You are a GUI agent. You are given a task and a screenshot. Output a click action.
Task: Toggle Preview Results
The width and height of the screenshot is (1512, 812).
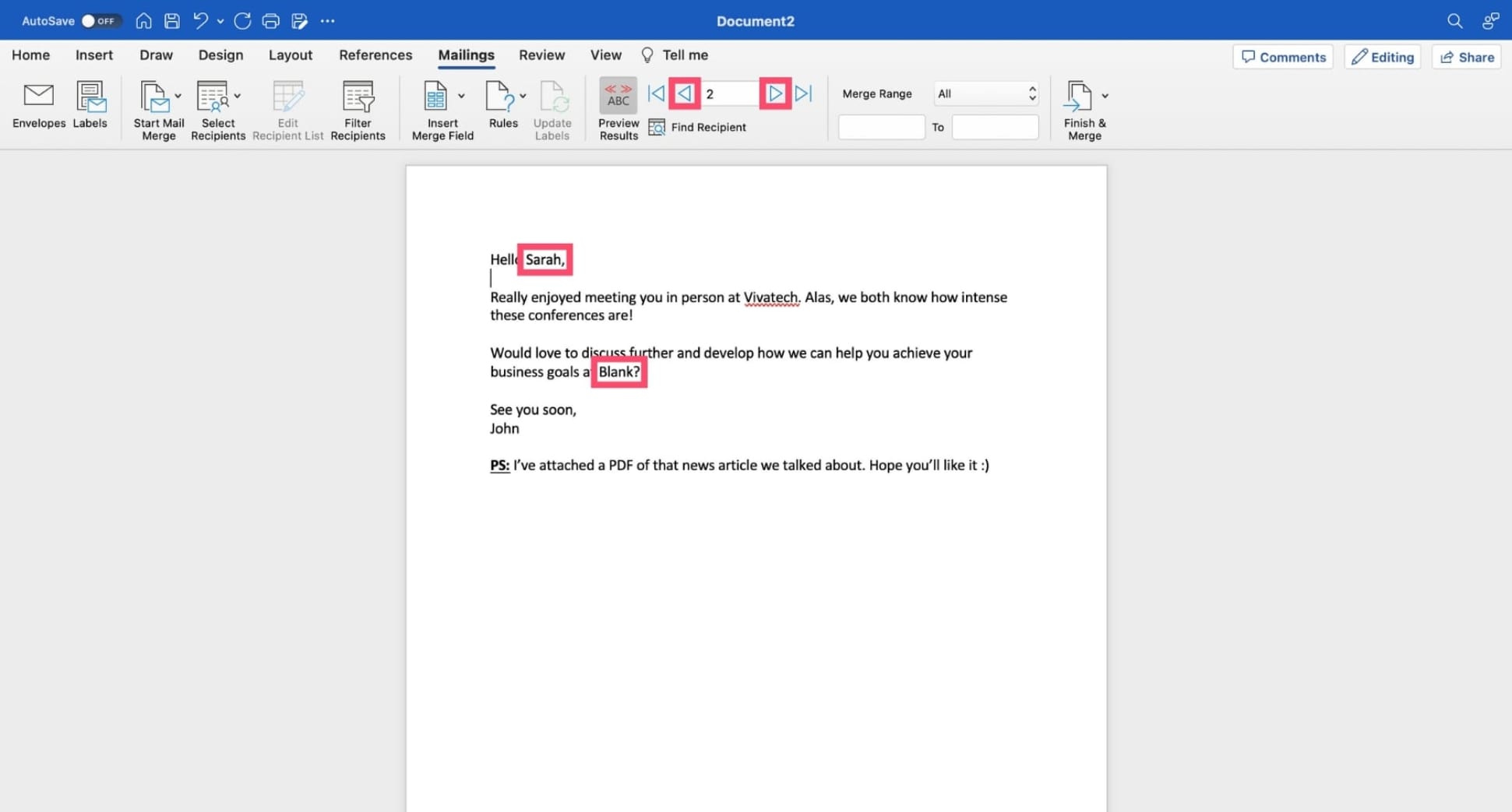pyautogui.click(x=617, y=109)
